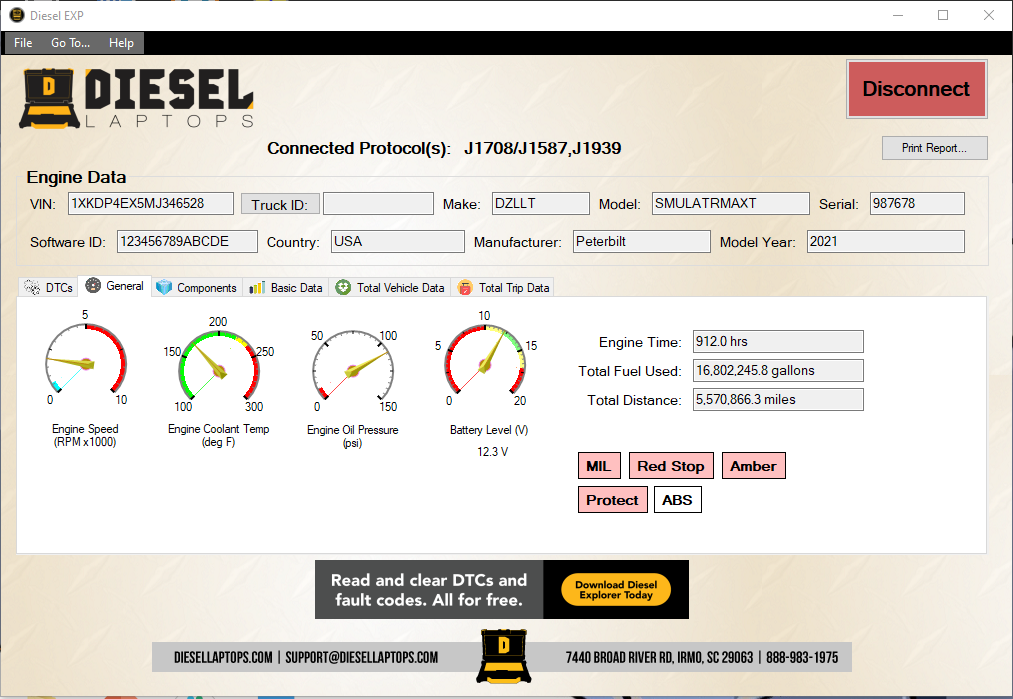
Task: Click the Truck ID button
Action: 279,203
